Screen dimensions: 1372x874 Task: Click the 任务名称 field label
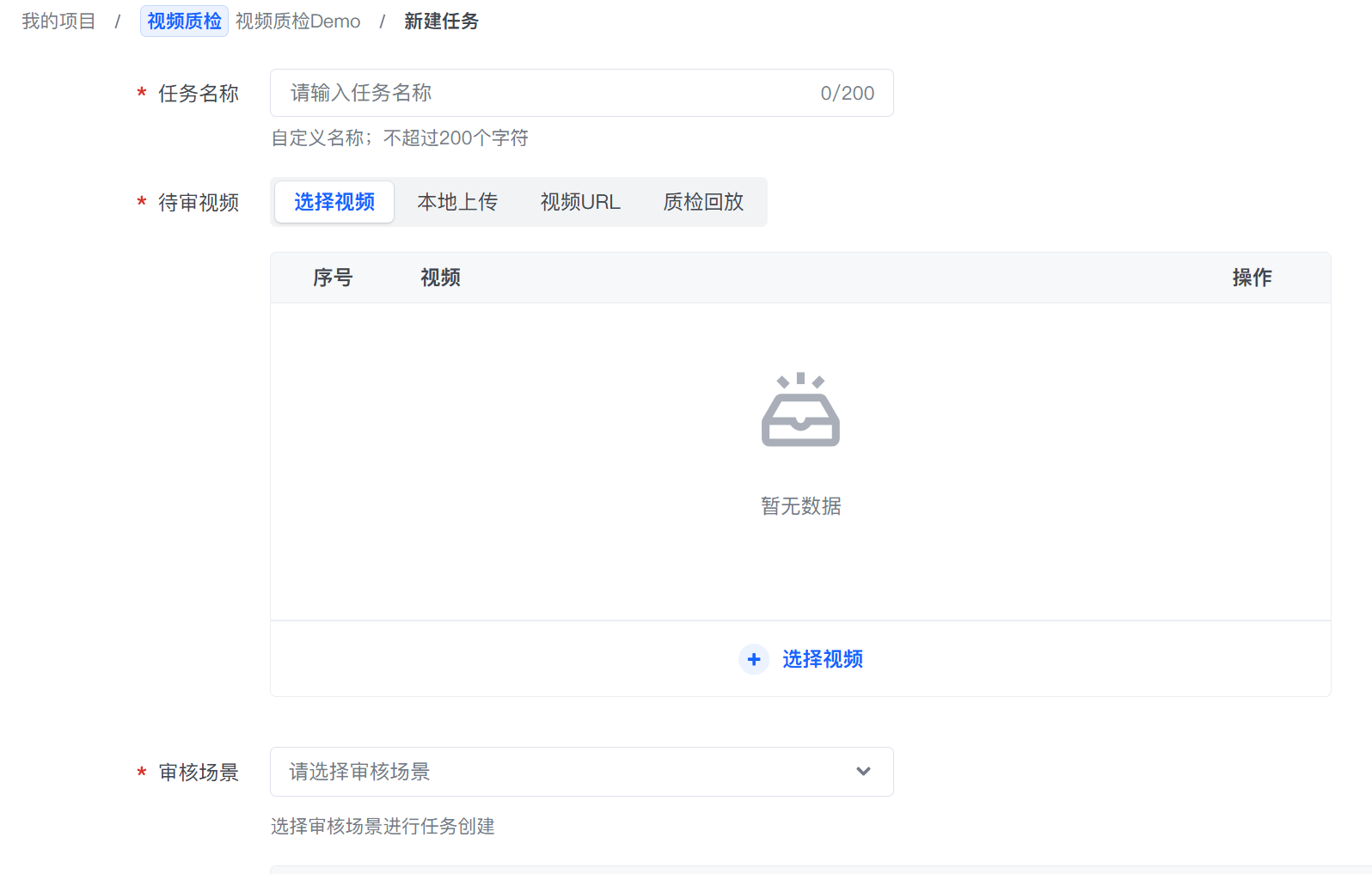pos(199,94)
